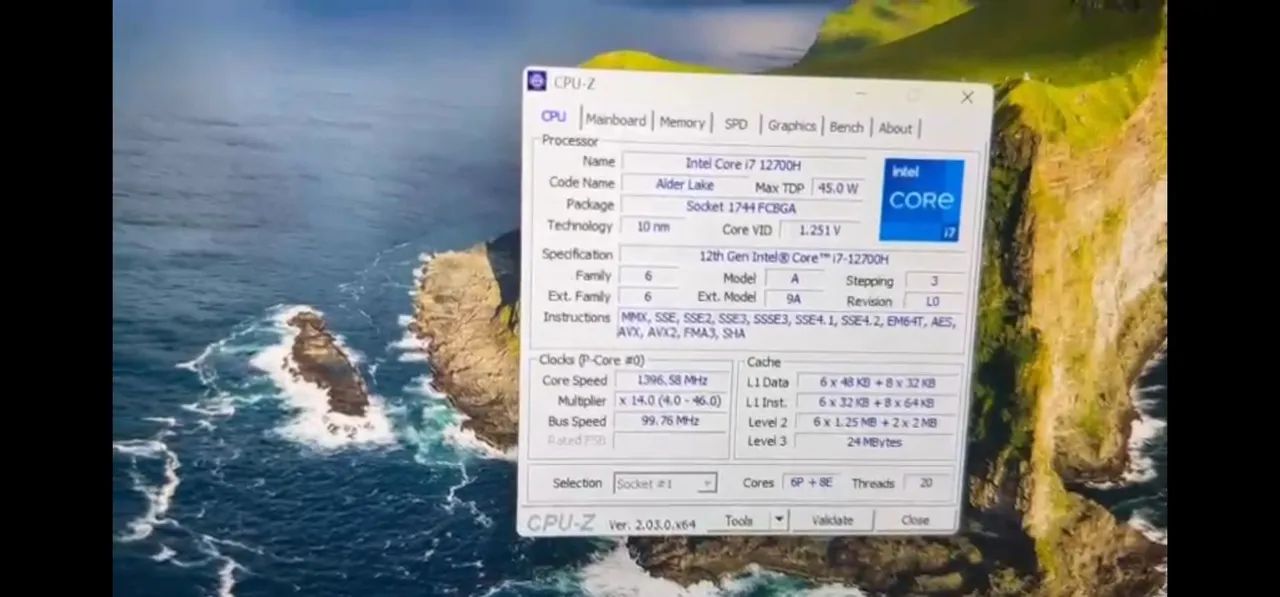Click the Instructions list starting with MMX
The width and height of the screenshot is (1280, 597).
point(791,325)
